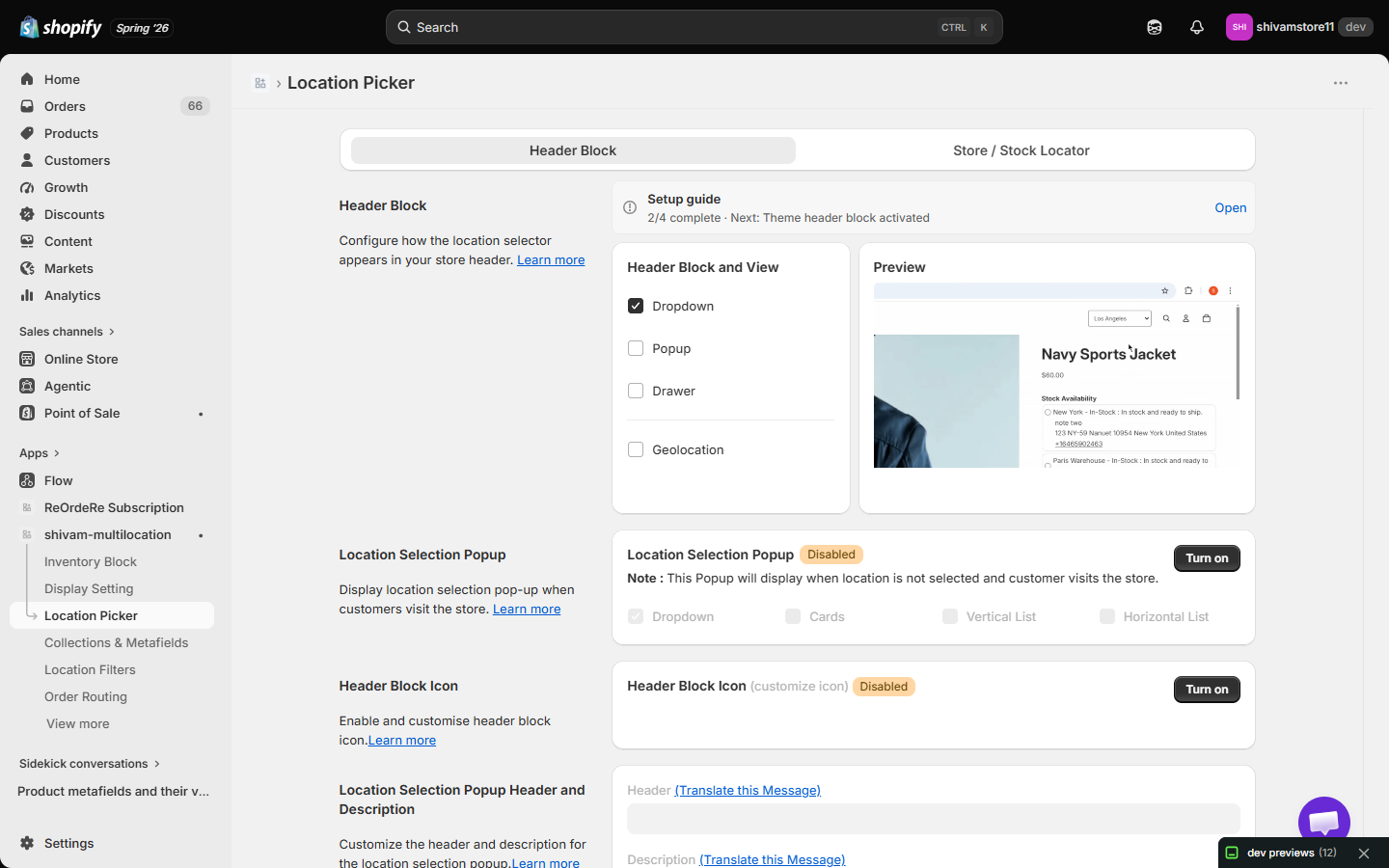Viewport: 1389px width, 868px height.
Task: Click Learn more under Location Selection Popup
Action: [x=527, y=609]
